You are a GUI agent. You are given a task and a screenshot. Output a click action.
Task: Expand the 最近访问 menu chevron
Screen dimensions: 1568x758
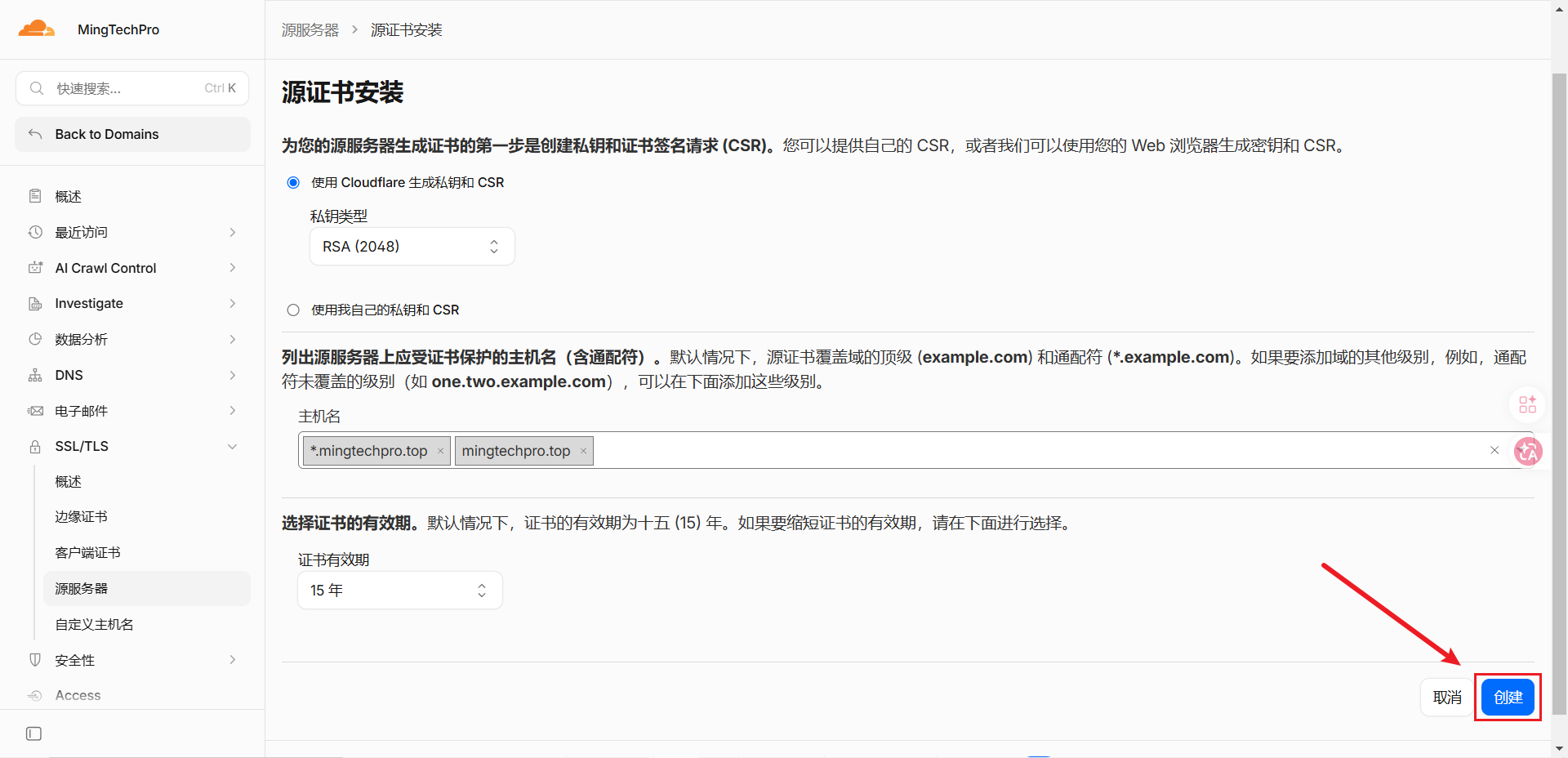[x=233, y=232]
